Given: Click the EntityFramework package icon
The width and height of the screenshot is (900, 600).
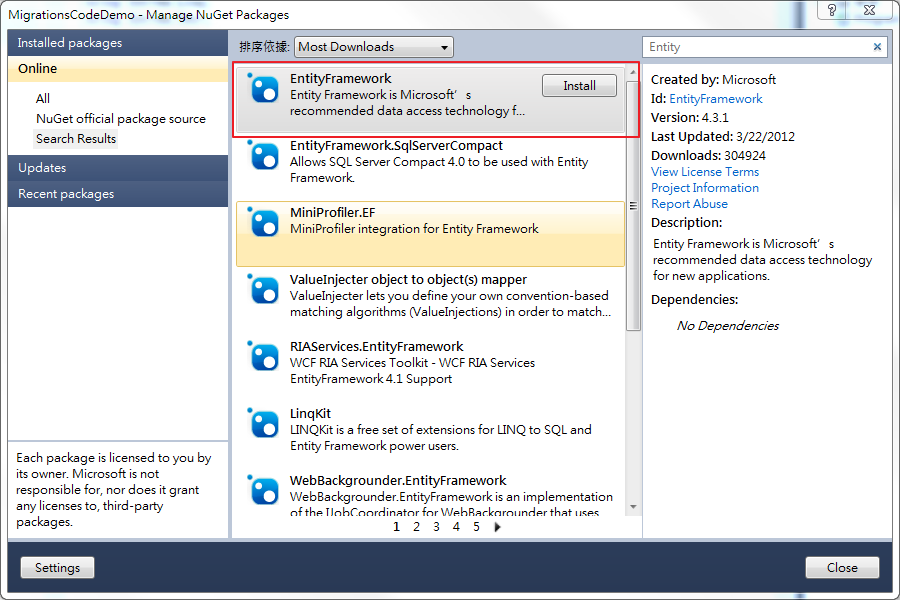Looking at the screenshot, I should point(264,88).
